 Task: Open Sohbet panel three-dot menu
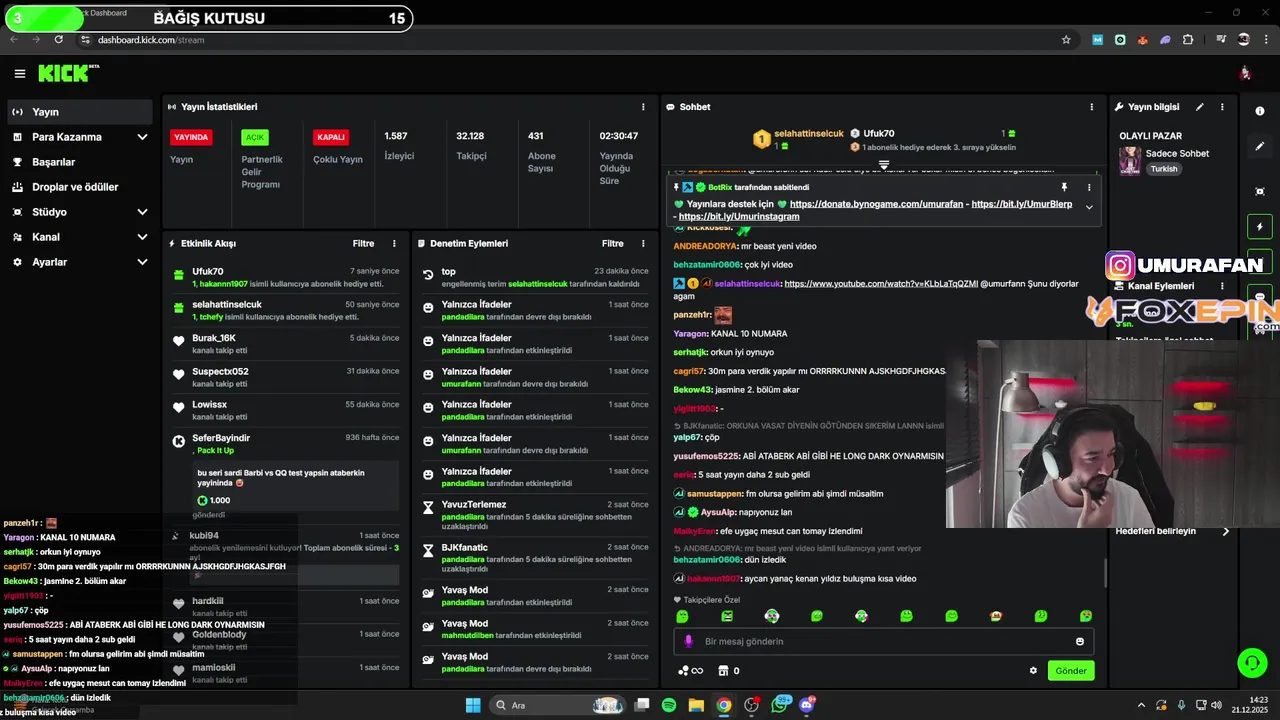pos(1091,107)
